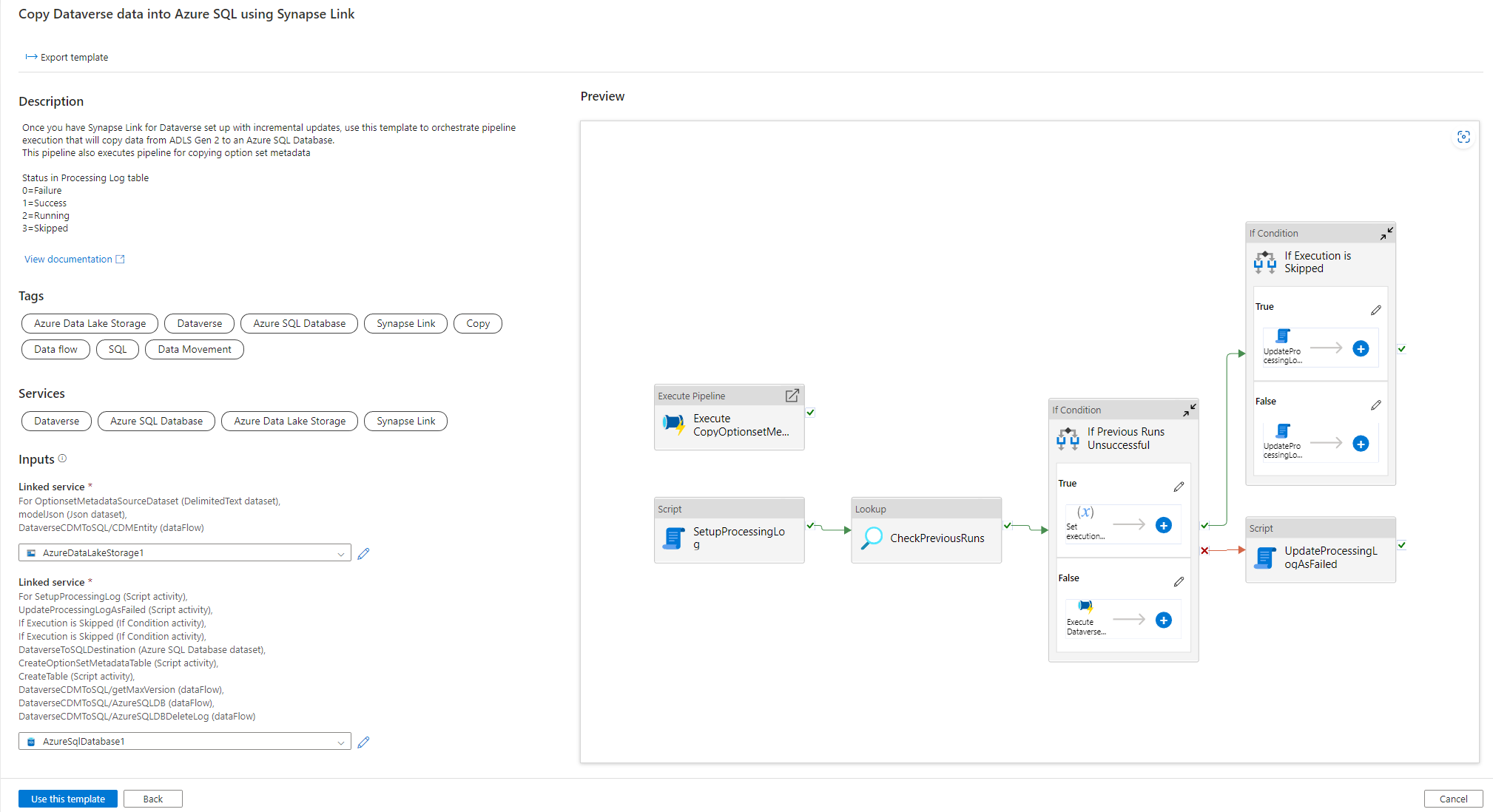
Task: Edit AzureSqlDatabase1 linked service pencil icon
Action: point(363,742)
